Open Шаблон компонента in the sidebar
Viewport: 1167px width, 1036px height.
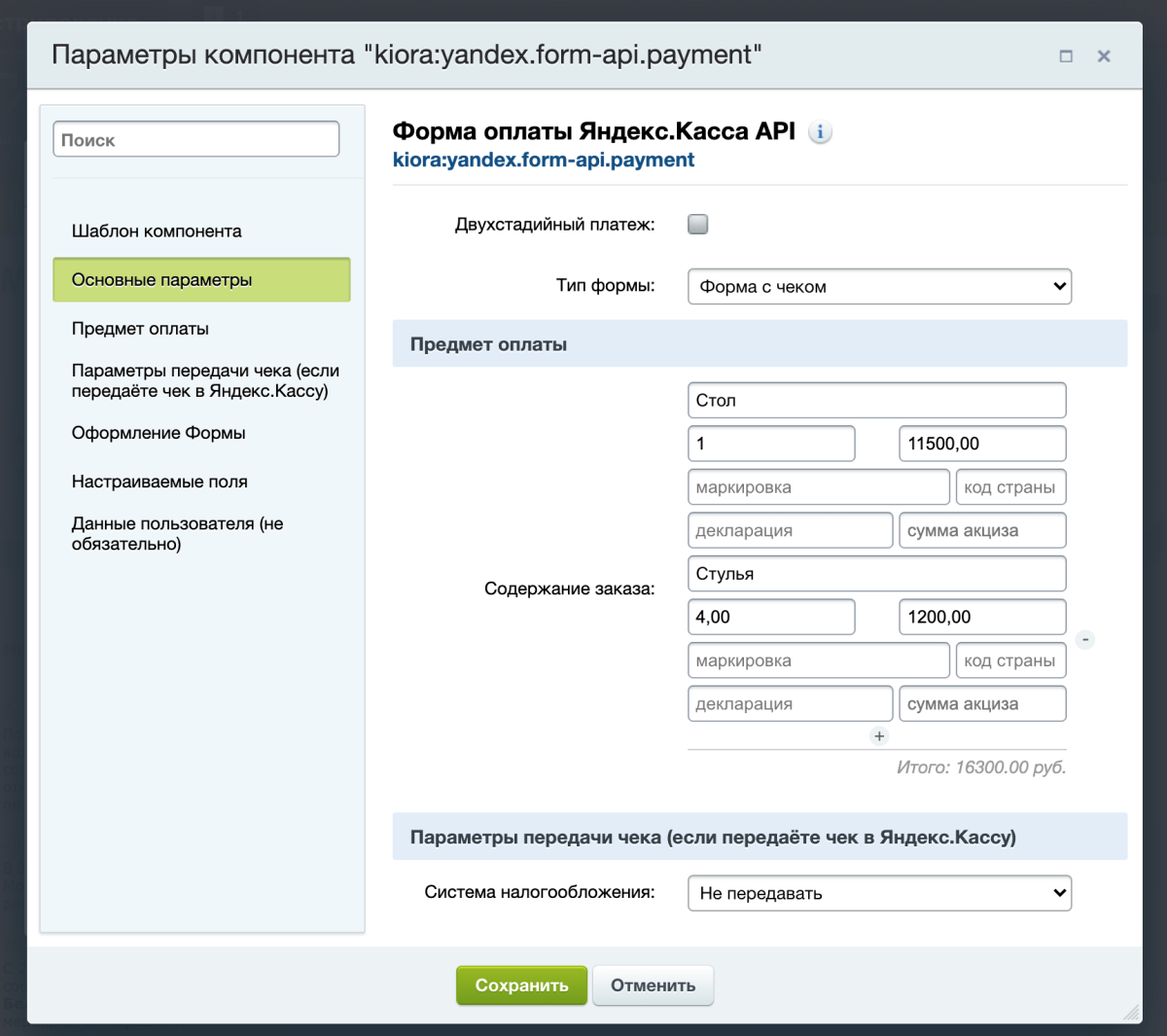pyautogui.click(x=157, y=232)
